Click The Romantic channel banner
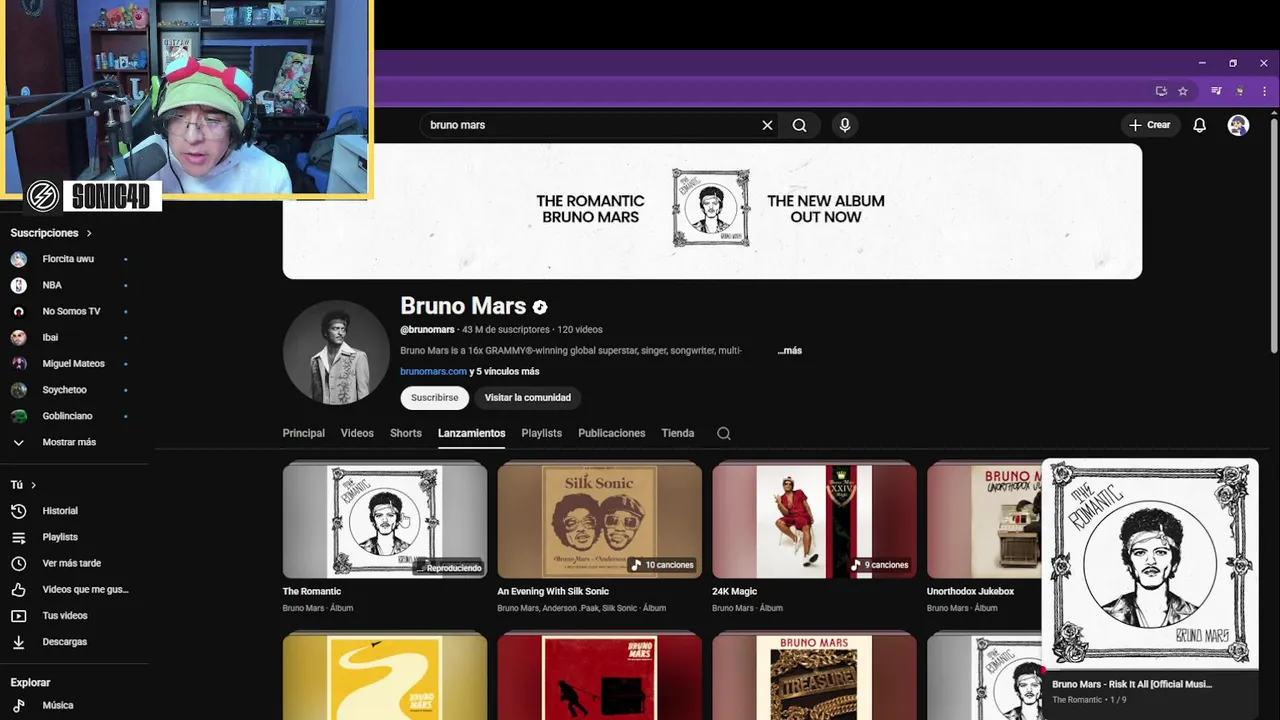The image size is (1280, 720). pyautogui.click(x=712, y=211)
